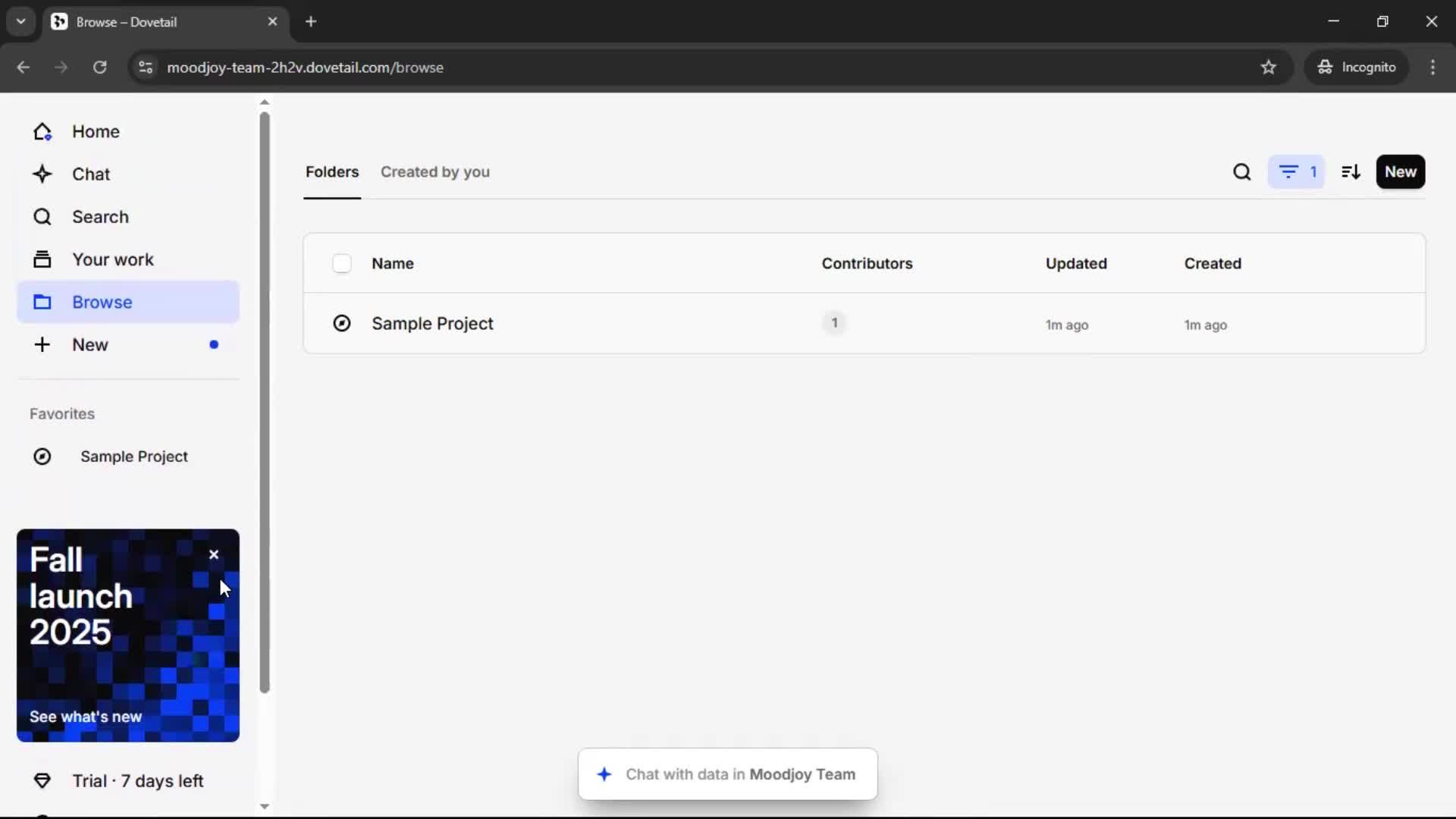Select the Folders tab
The image size is (1456, 819).
click(x=332, y=172)
